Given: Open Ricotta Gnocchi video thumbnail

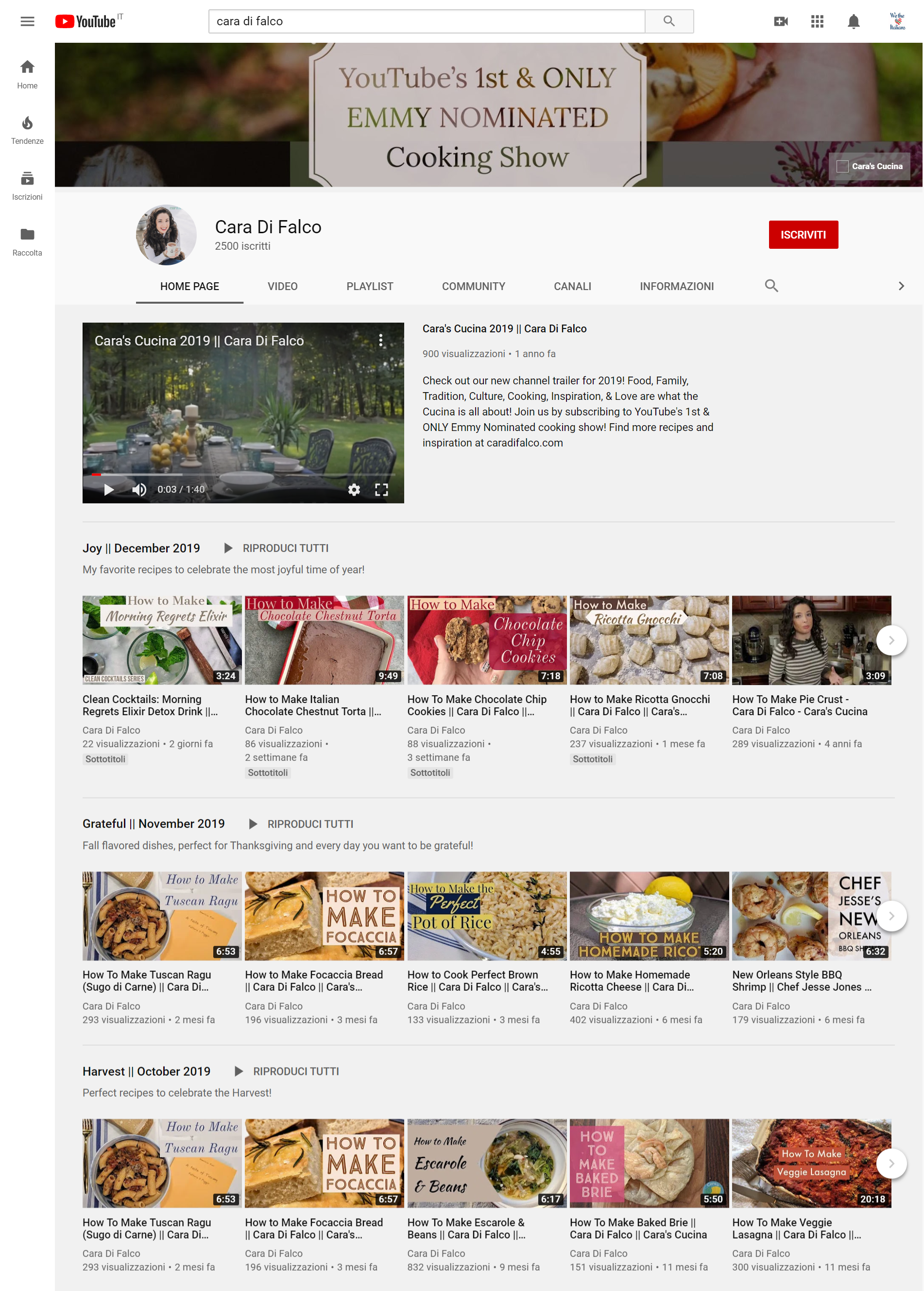Looking at the screenshot, I should click(649, 640).
